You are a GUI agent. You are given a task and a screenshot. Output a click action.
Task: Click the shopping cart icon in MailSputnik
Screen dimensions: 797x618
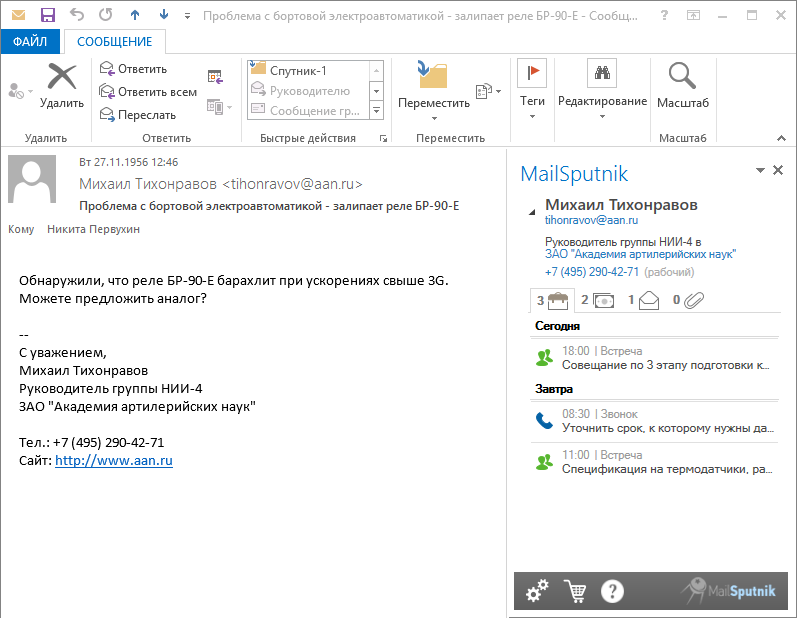(575, 591)
